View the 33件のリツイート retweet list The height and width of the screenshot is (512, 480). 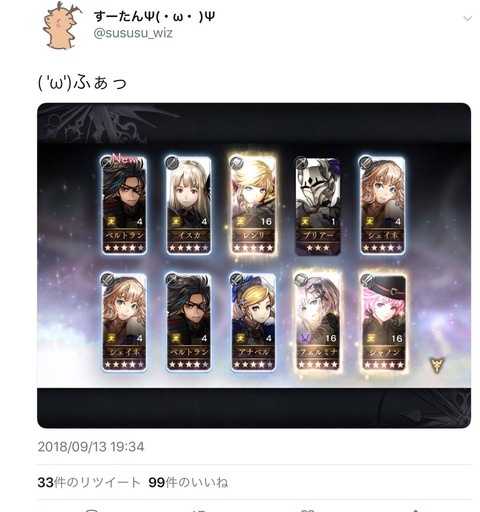89,482
